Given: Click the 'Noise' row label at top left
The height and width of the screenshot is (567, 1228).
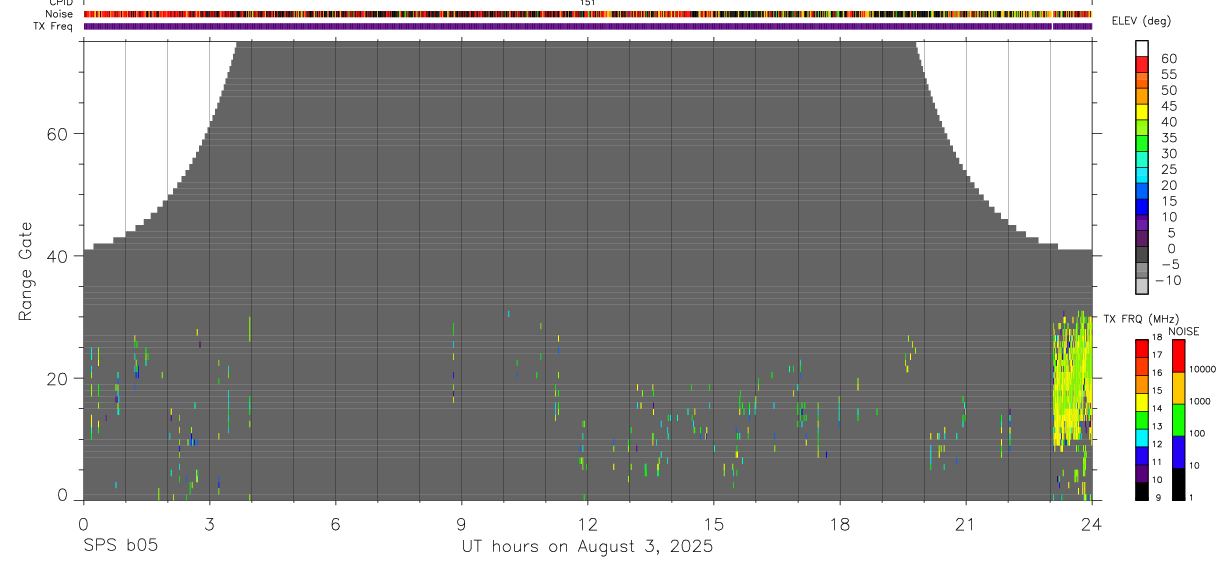Looking at the screenshot, I should 60,14.
